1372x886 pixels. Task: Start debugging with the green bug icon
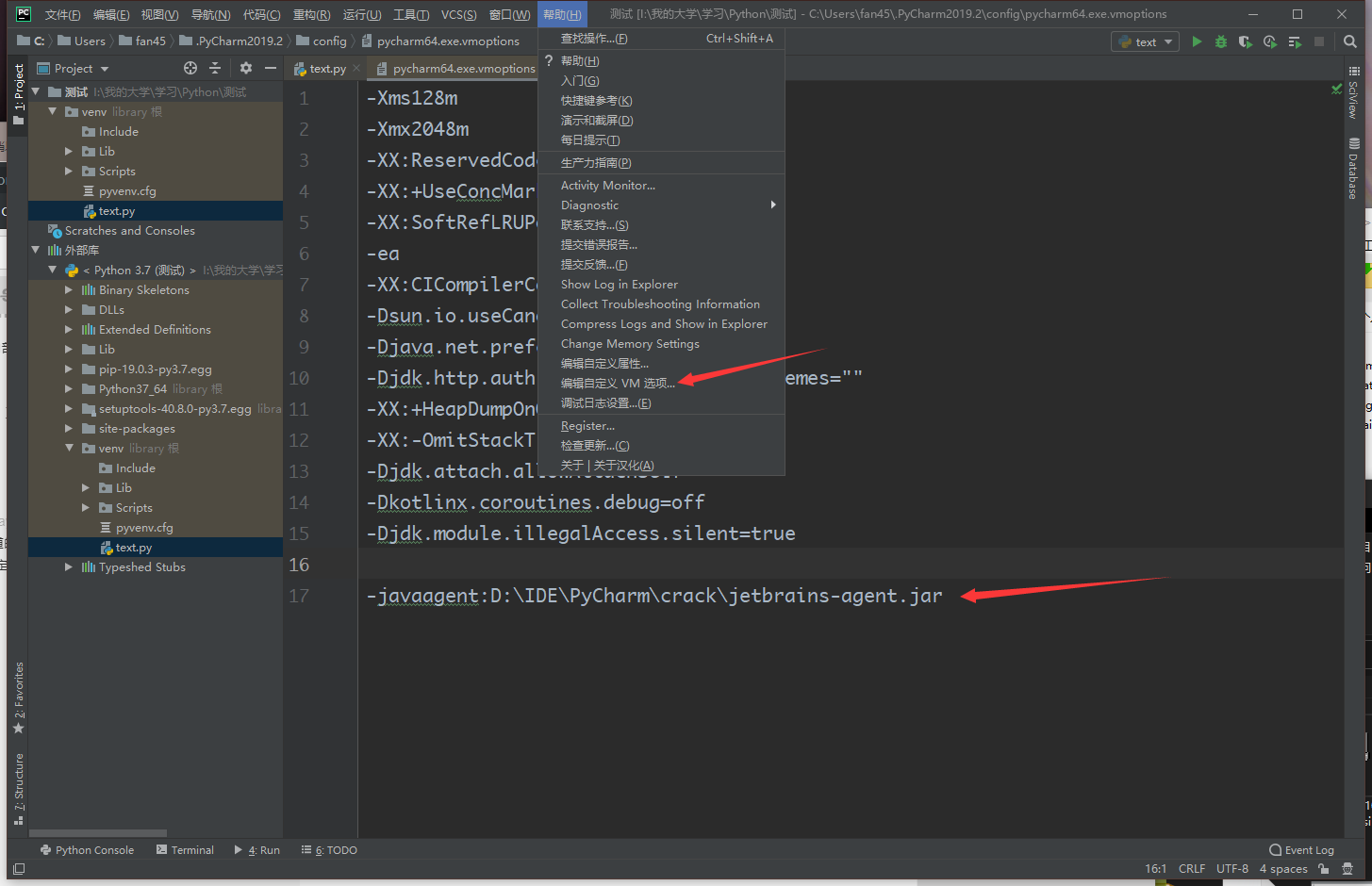[1221, 41]
